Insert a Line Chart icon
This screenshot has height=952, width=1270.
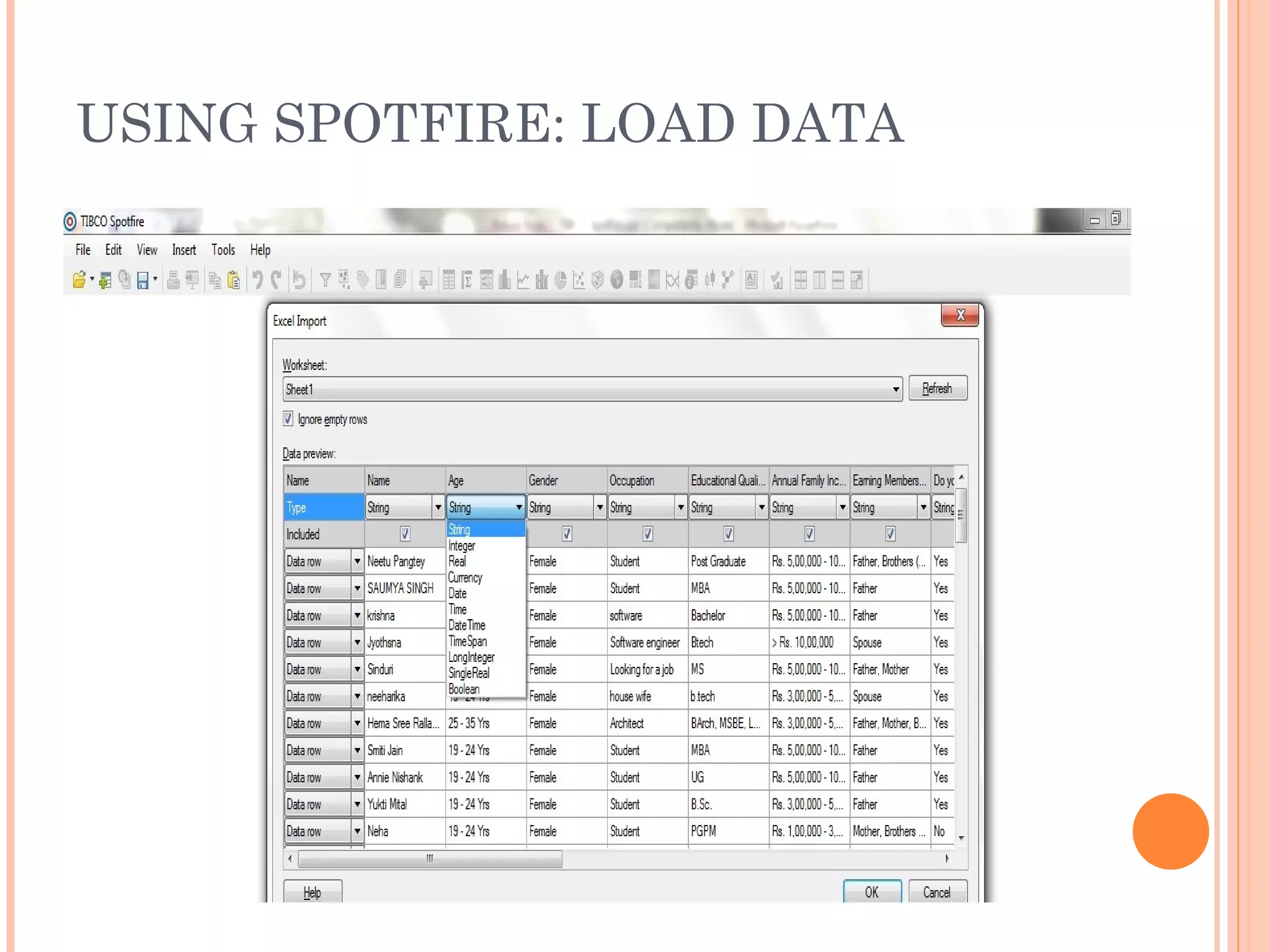(x=523, y=281)
